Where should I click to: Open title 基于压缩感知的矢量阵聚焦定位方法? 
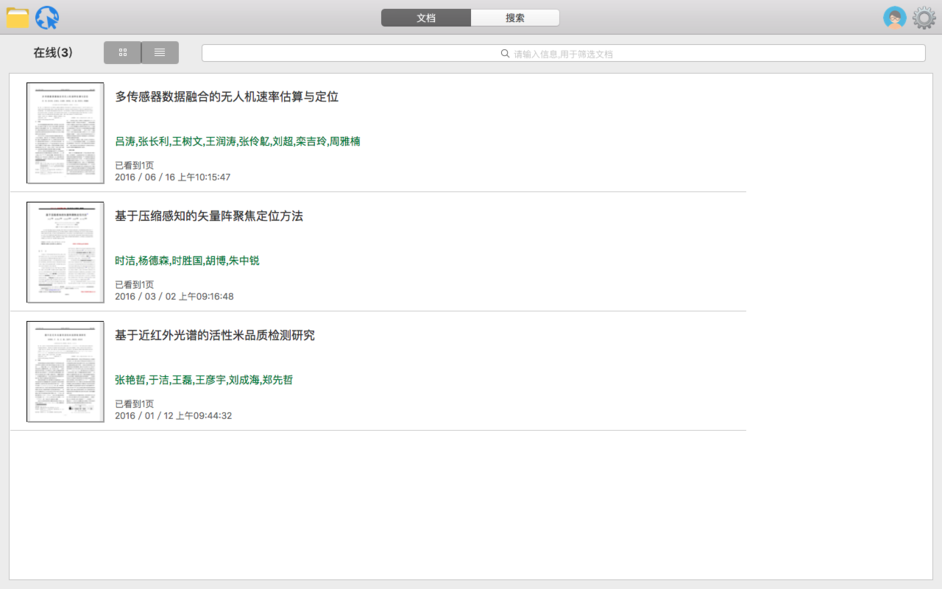coord(209,216)
